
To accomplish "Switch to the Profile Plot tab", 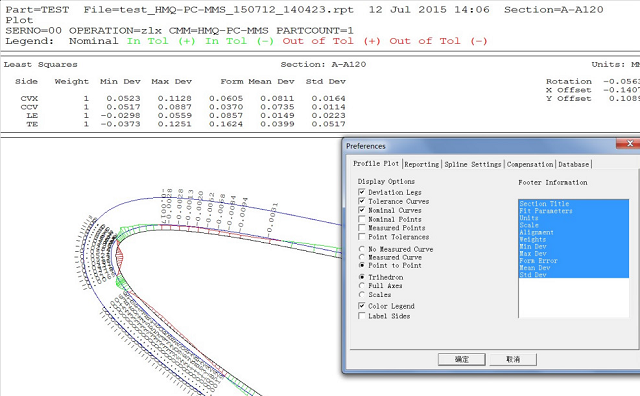I will (376, 164).
